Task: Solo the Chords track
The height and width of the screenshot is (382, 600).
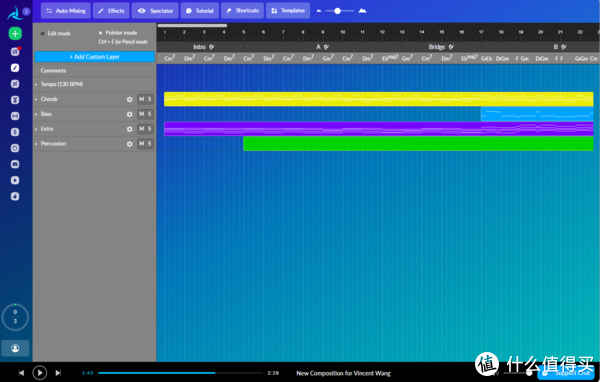Action: click(150, 99)
